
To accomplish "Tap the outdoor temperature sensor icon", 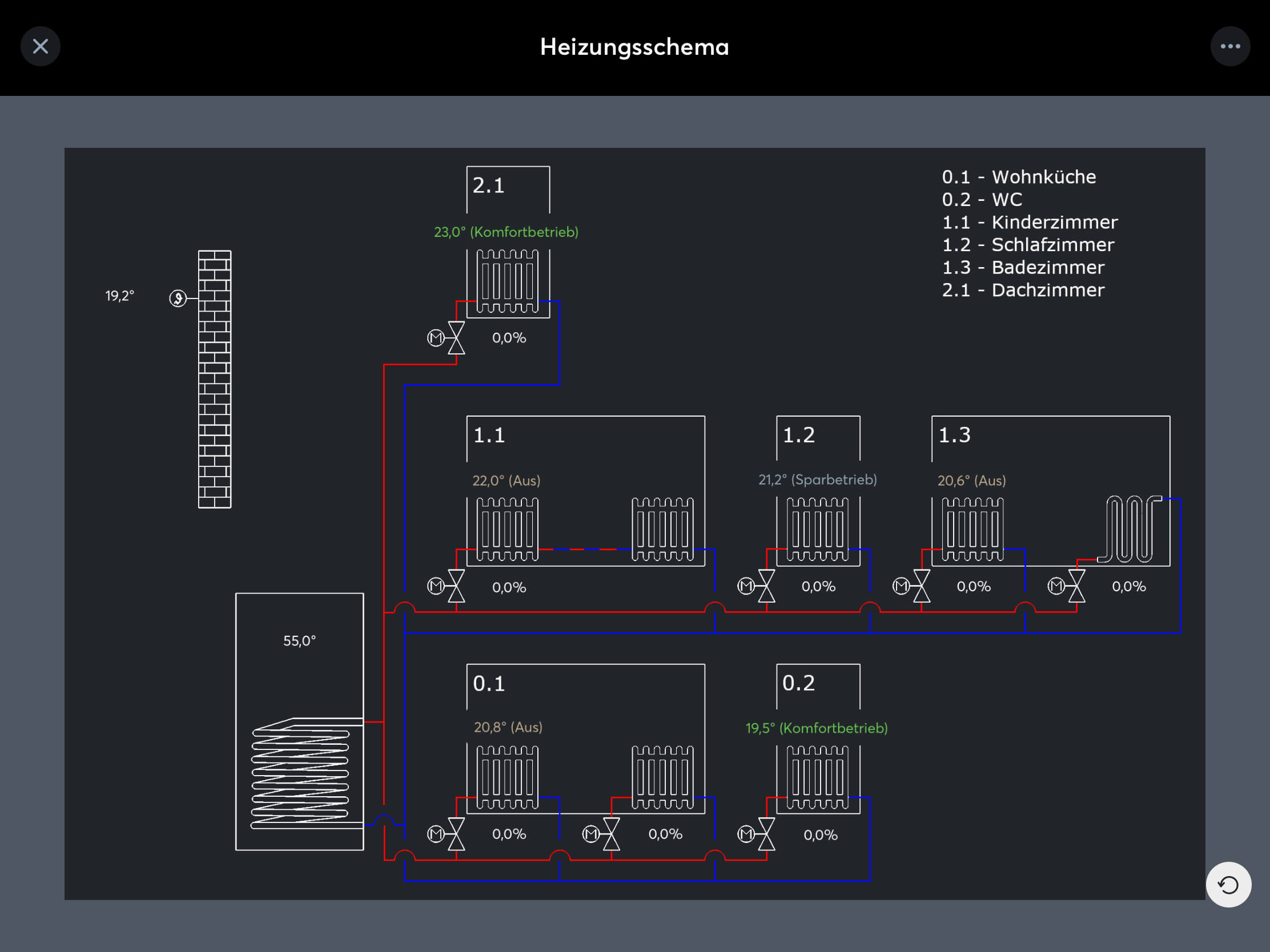I will 178,298.
